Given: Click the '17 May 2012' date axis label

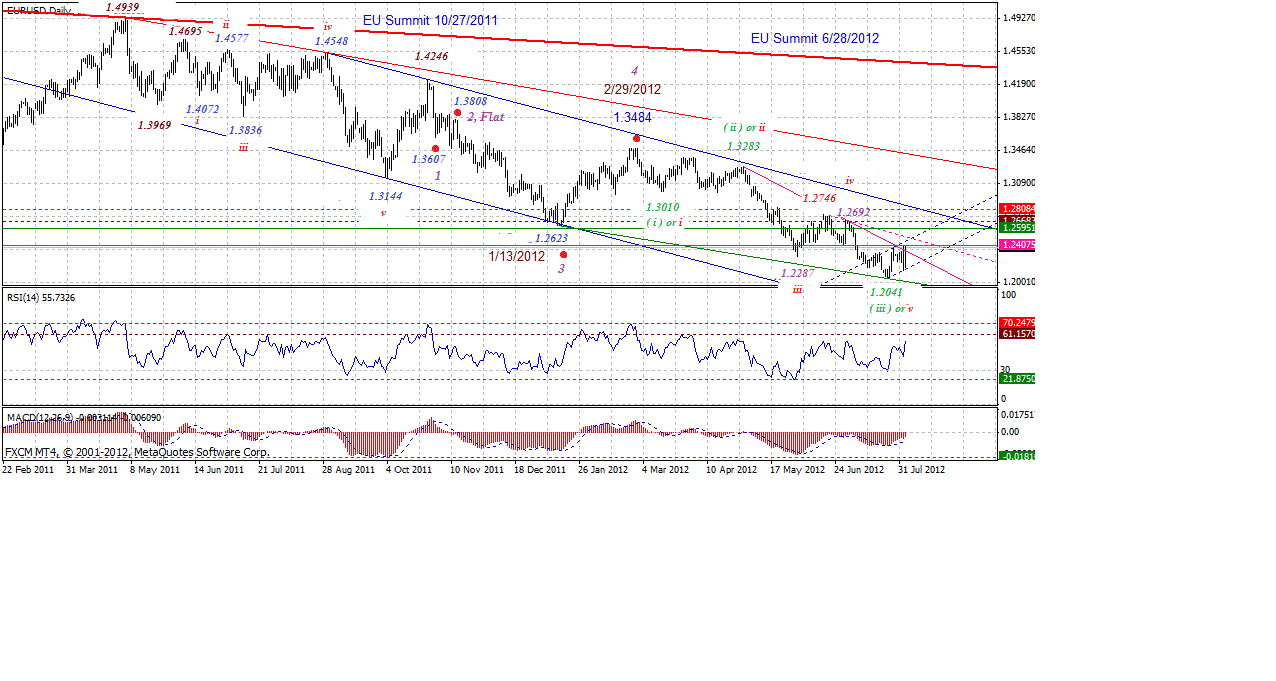Looking at the screenshot, I should coord(797,468).
